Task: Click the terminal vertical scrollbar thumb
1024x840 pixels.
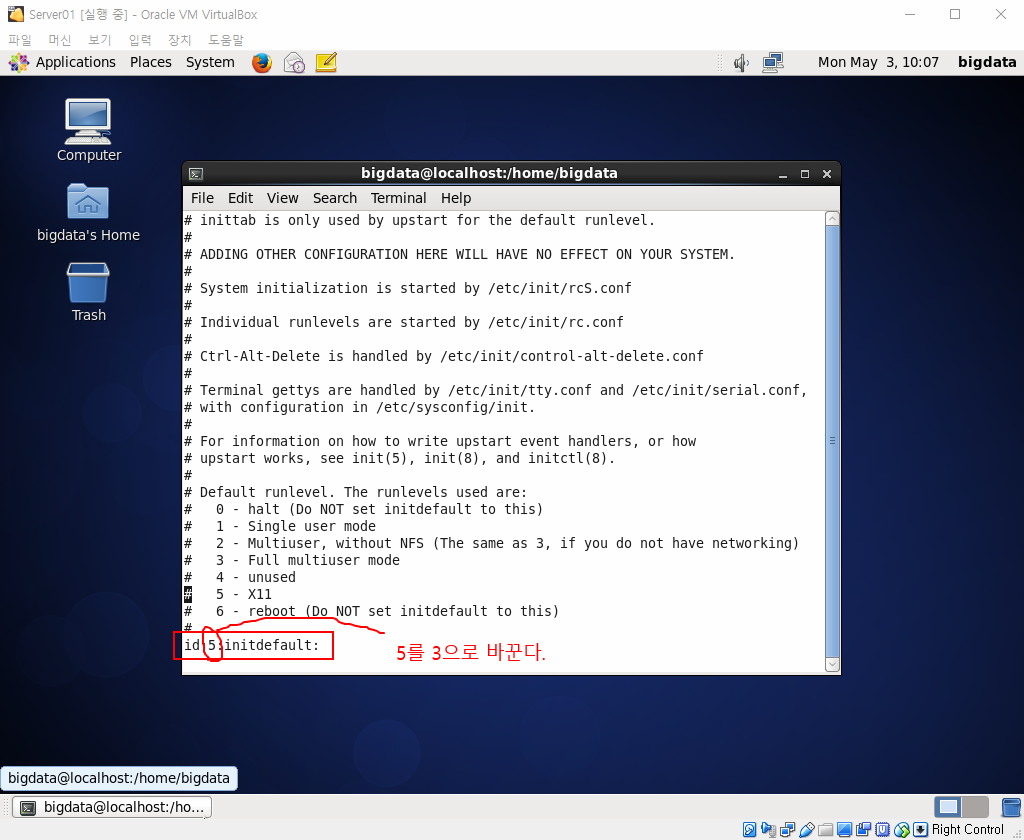Action: [x=832, y=442]
